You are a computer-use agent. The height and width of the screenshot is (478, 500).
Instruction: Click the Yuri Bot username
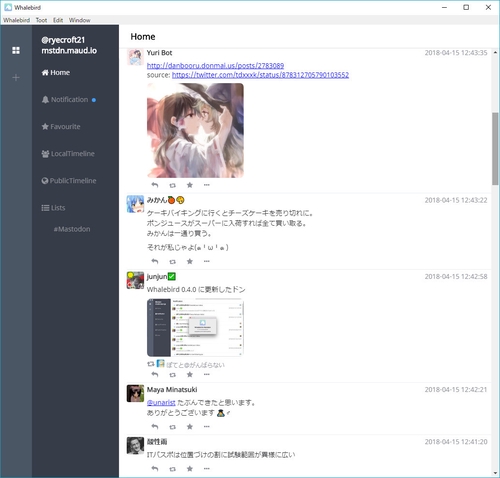point(159,53)
